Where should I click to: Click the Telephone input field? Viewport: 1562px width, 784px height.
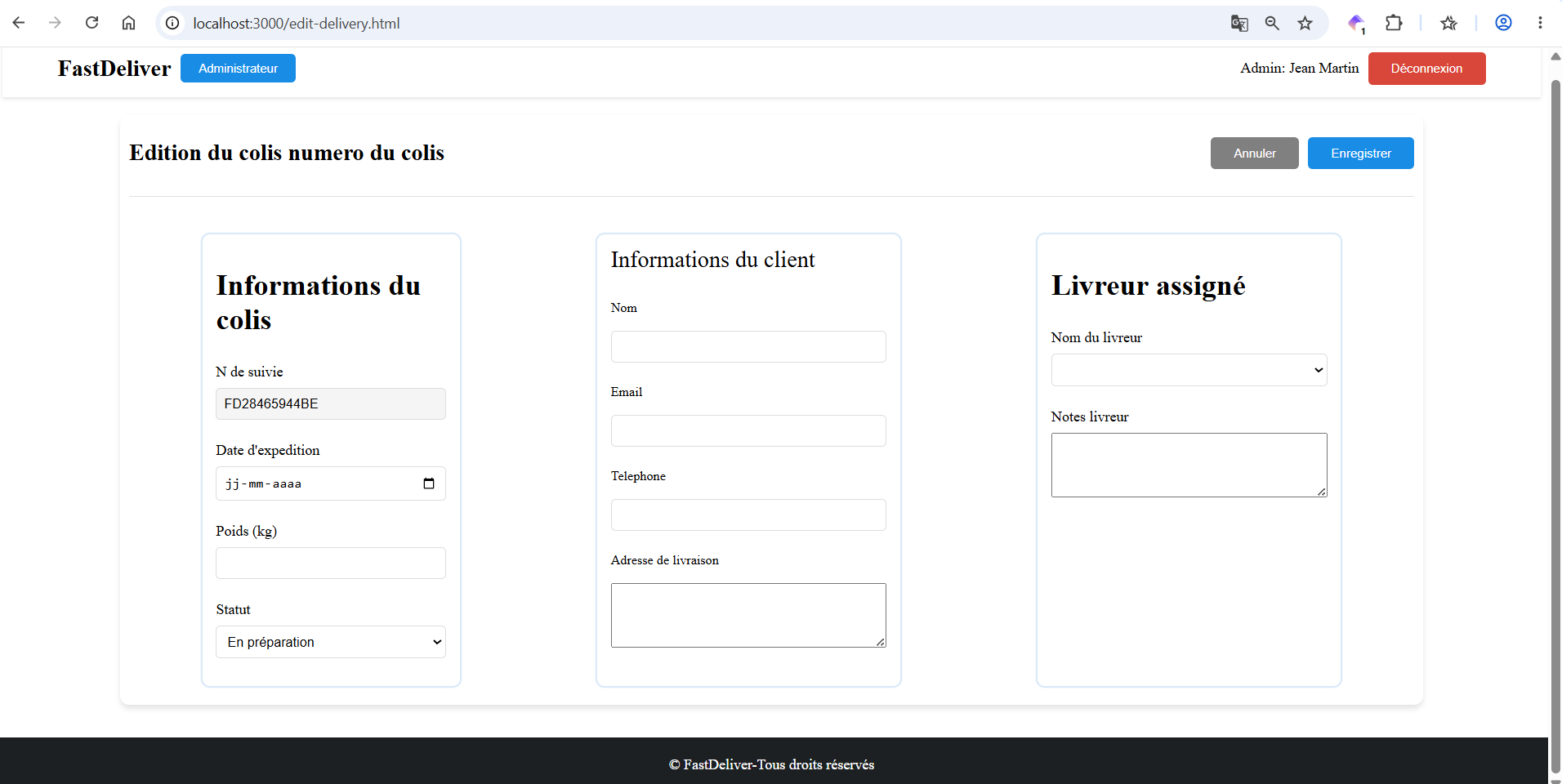click(748, 514)
